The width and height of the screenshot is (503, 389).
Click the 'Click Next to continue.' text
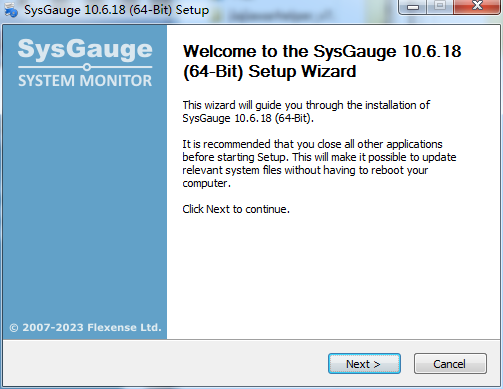point(236,209)
